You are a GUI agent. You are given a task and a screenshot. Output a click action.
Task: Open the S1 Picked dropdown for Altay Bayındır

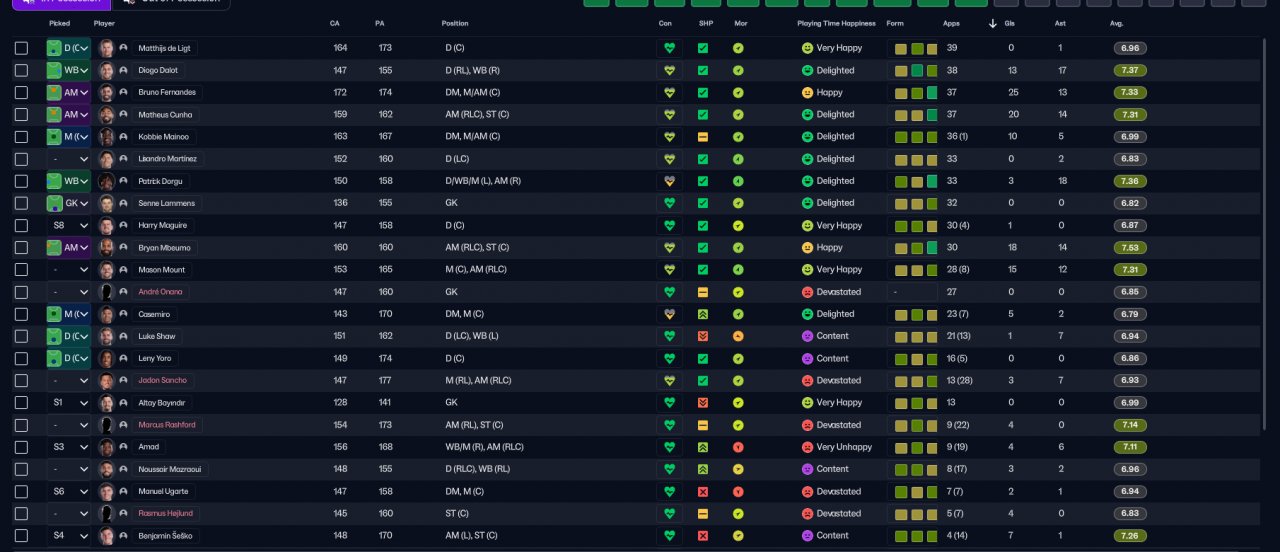[x=68, y=402]
